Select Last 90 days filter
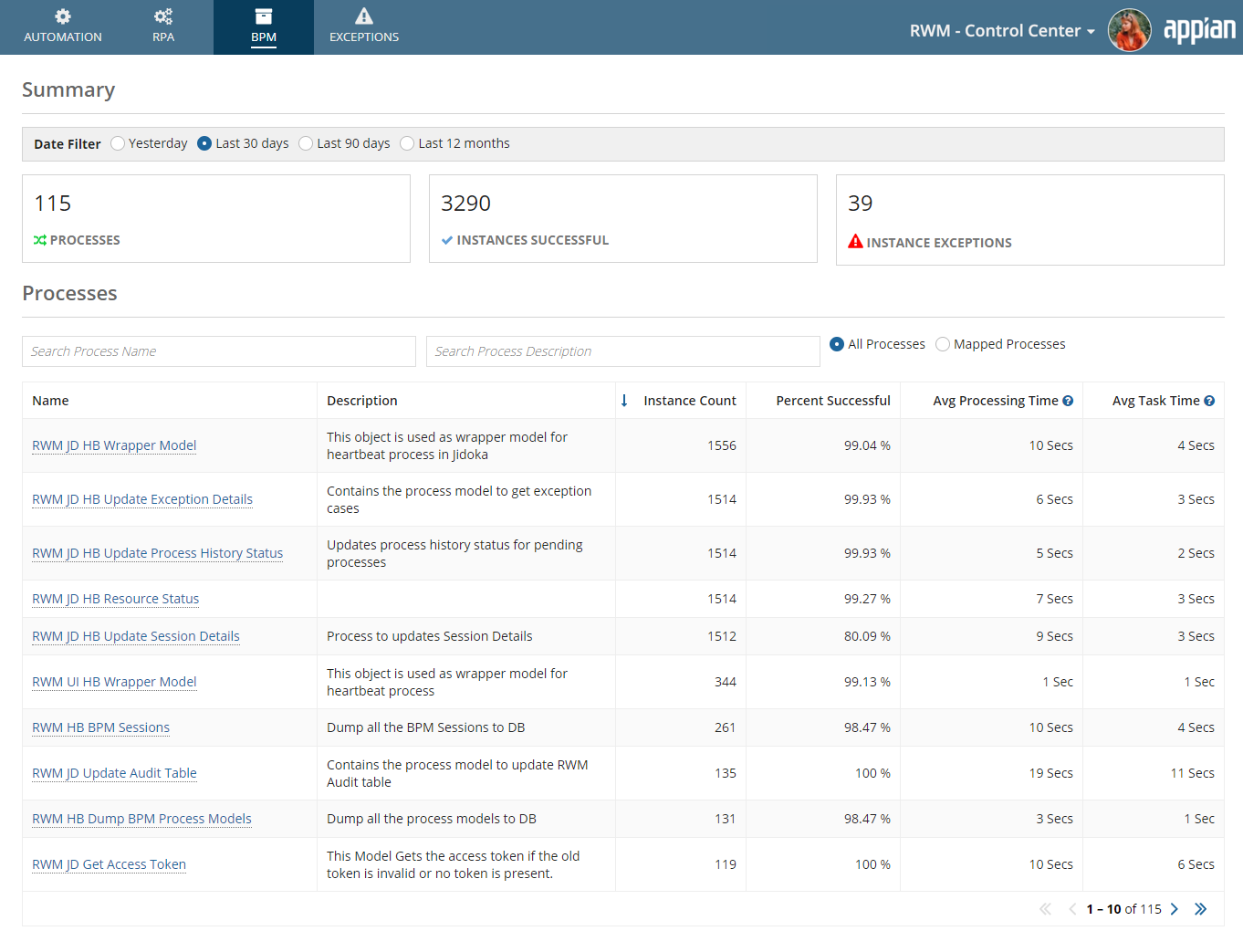 tap(306, 143)
